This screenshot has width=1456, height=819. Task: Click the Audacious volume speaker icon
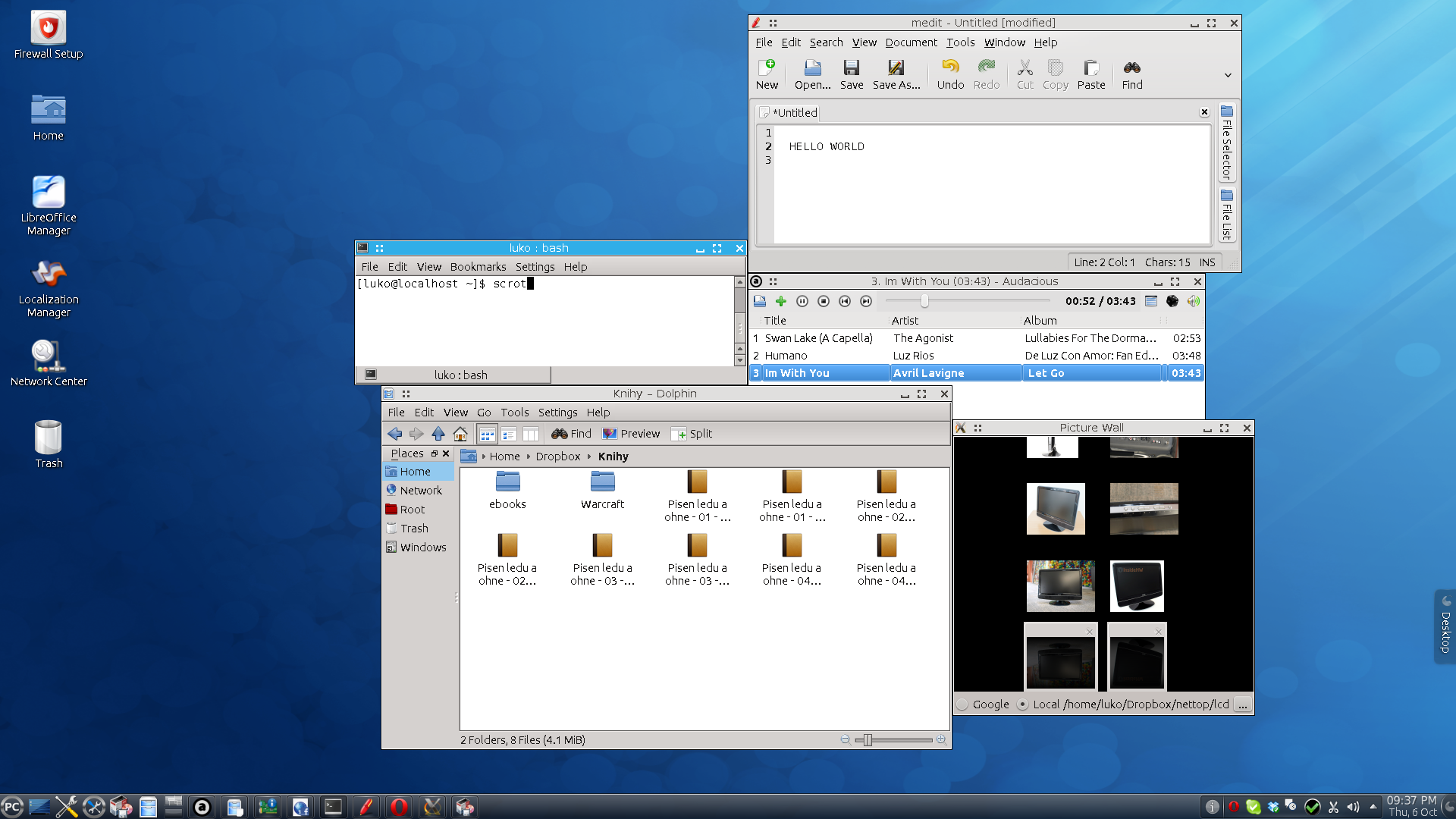point(1193,301)
